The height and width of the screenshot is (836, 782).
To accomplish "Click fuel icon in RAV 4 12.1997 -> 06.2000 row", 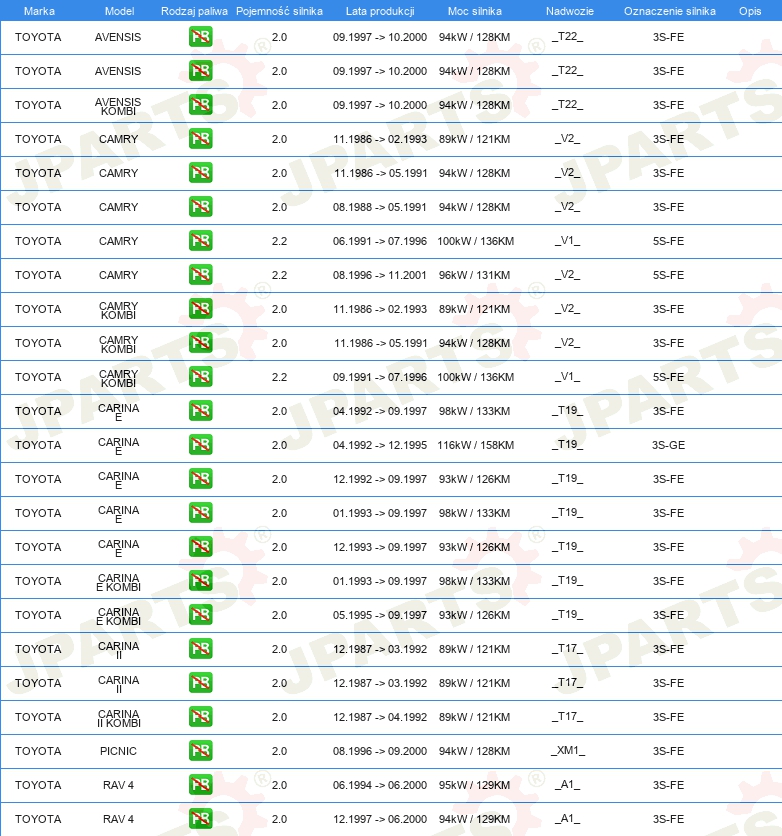I will pos(200,819).
